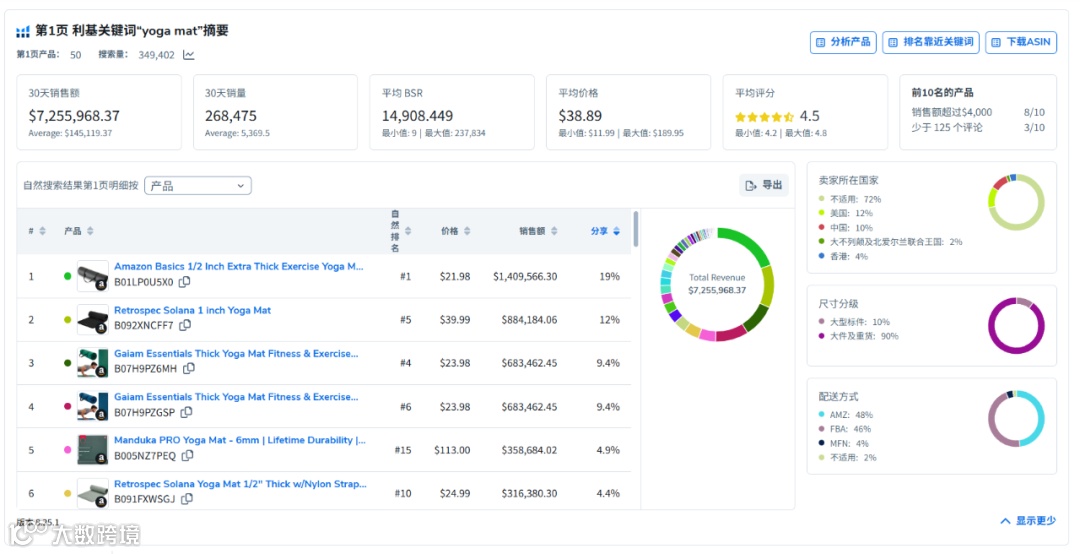Copy ASIN B091FXWSGJ
This screenshot has width=1080, height=554.
pos(187,499)
